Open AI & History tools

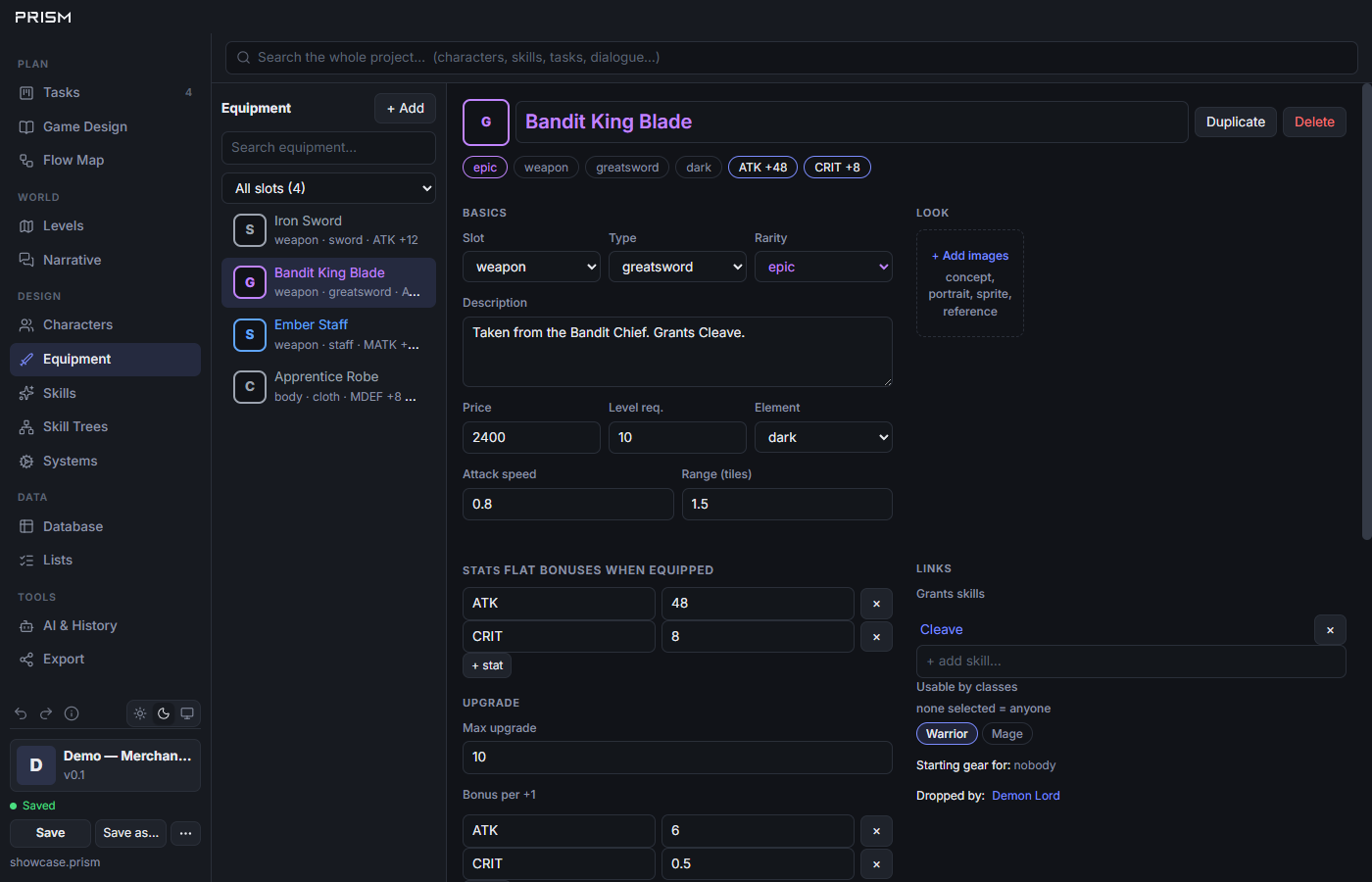click(x=105, y=625)
